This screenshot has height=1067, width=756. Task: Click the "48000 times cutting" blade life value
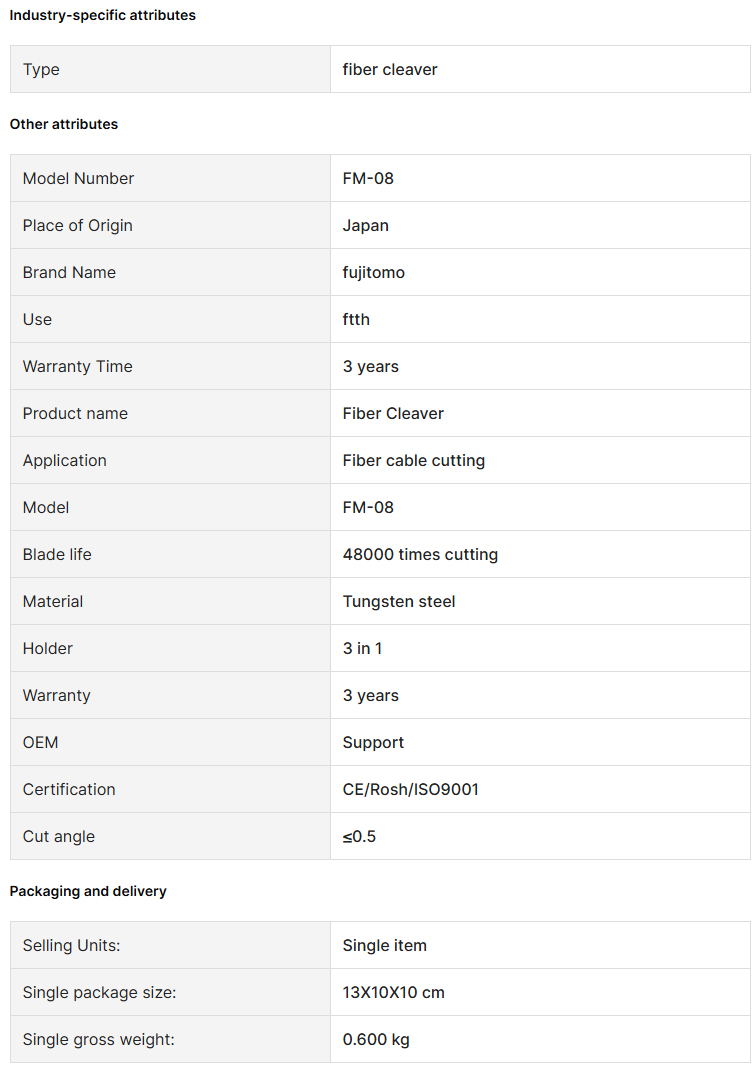click(420, 554)
